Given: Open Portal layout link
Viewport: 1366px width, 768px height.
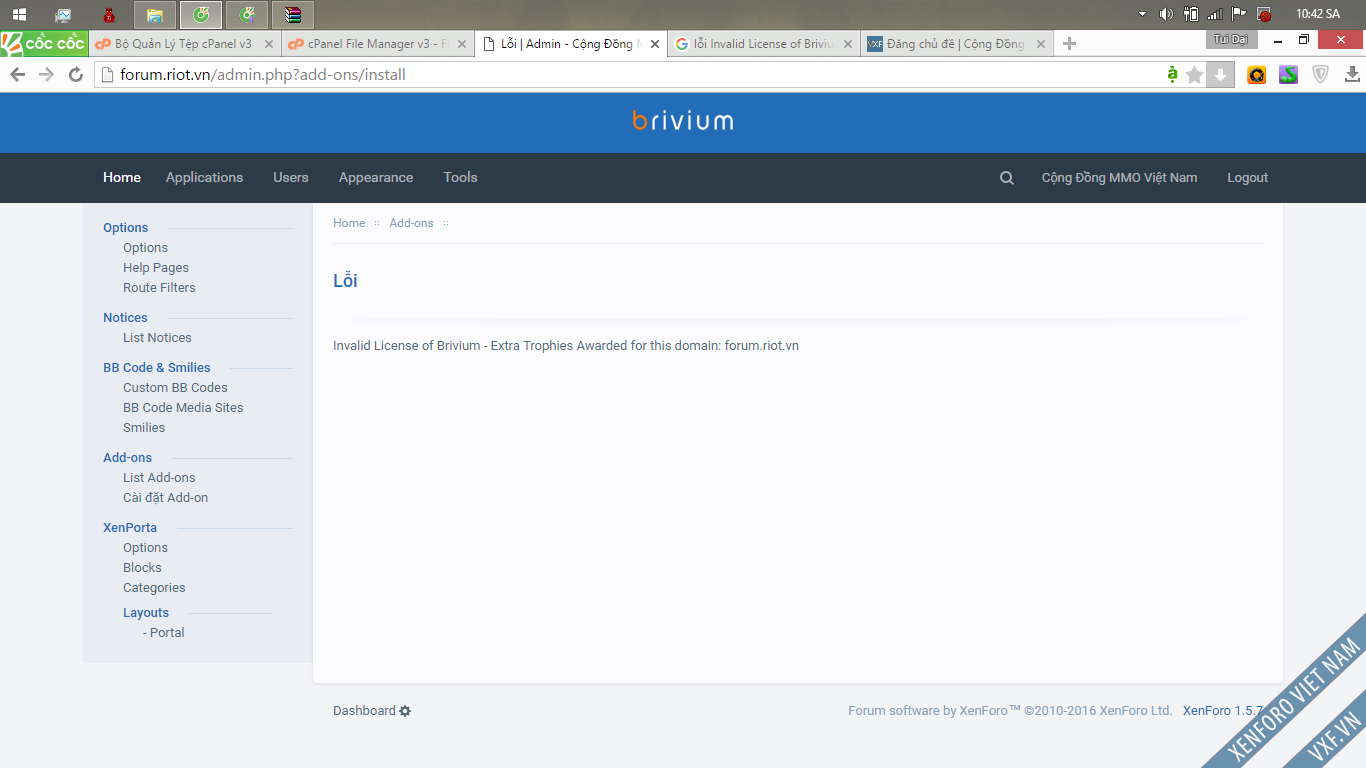Looking at the screenshot, I should click(x=164, y=633).
